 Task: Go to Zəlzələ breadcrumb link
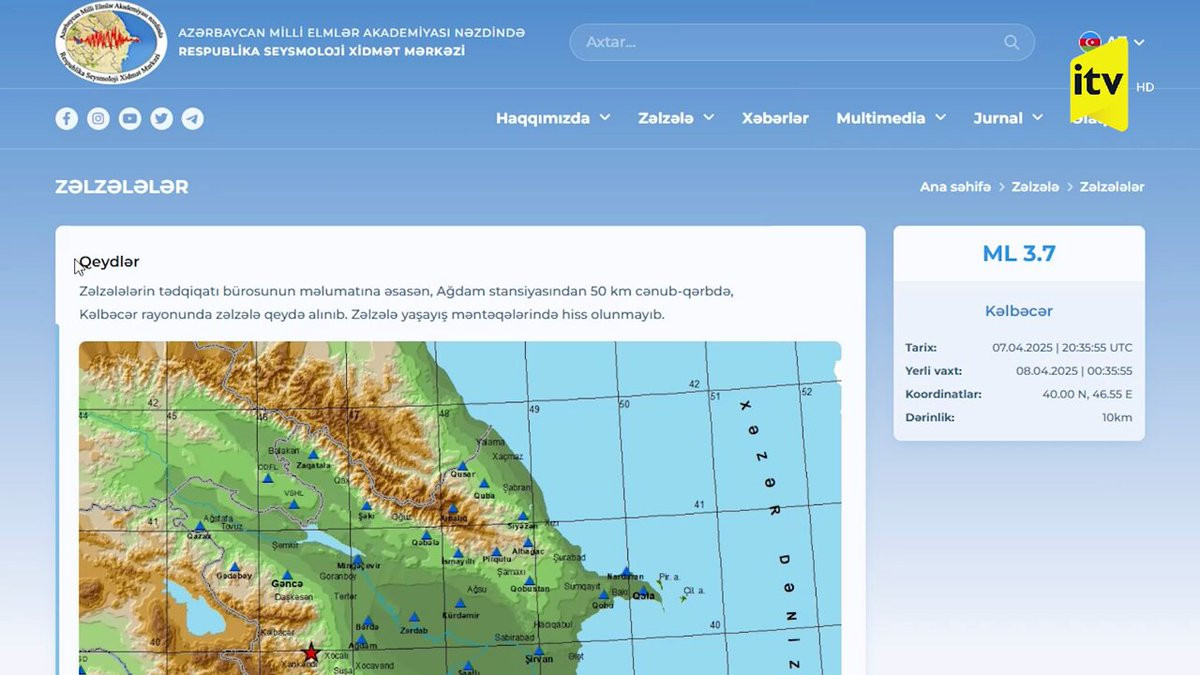[1035, 187]
